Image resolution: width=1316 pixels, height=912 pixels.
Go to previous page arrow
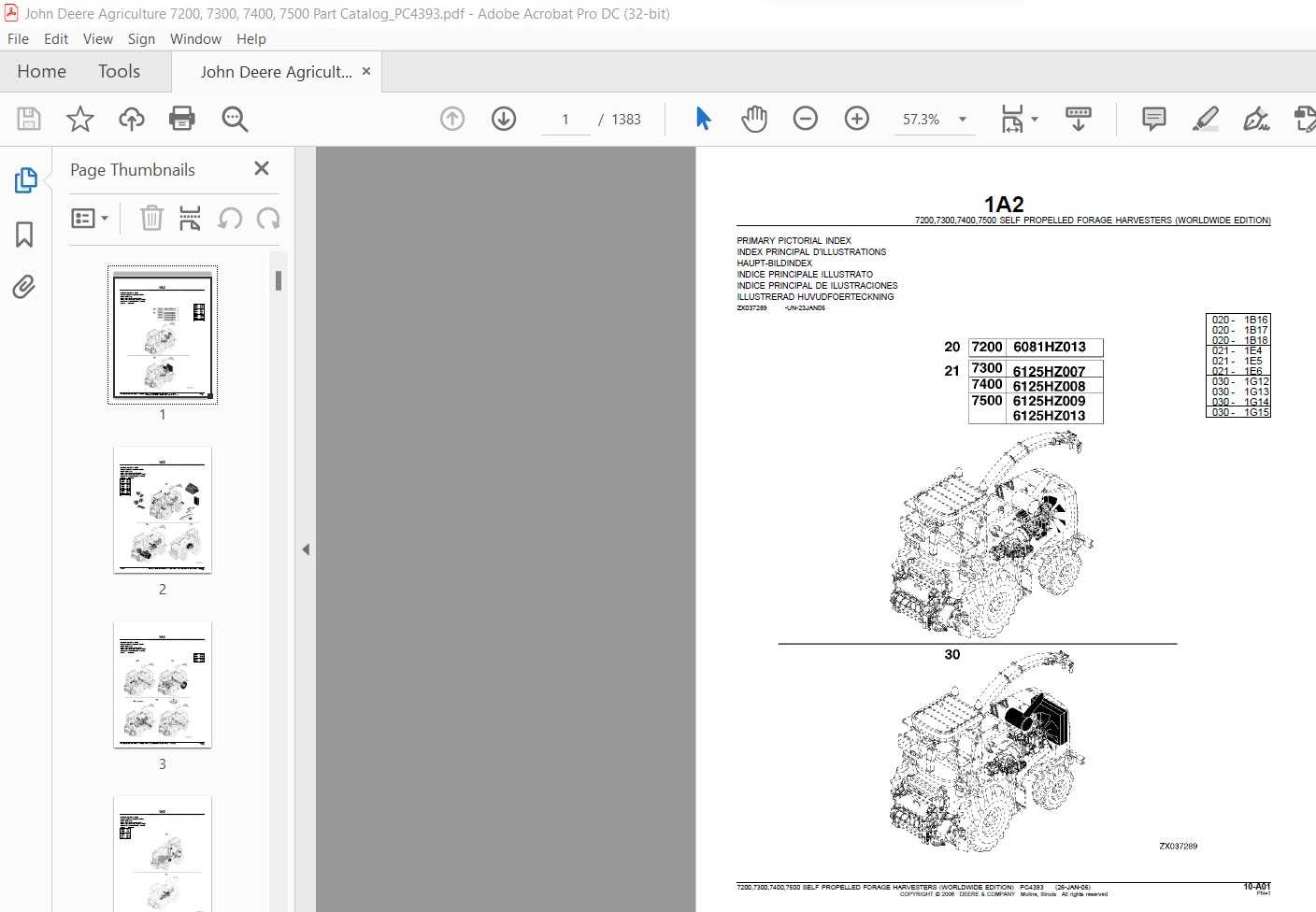[x=452, y=119]
